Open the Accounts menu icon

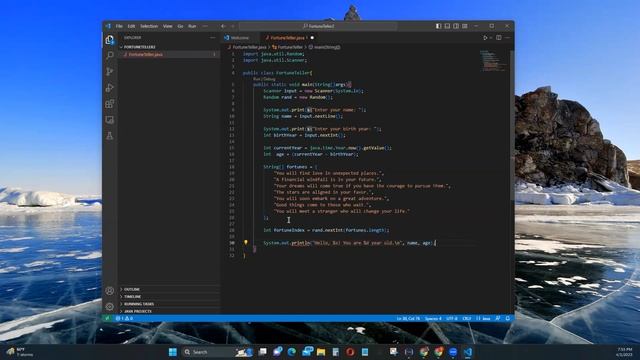click(x=109, y=291)
